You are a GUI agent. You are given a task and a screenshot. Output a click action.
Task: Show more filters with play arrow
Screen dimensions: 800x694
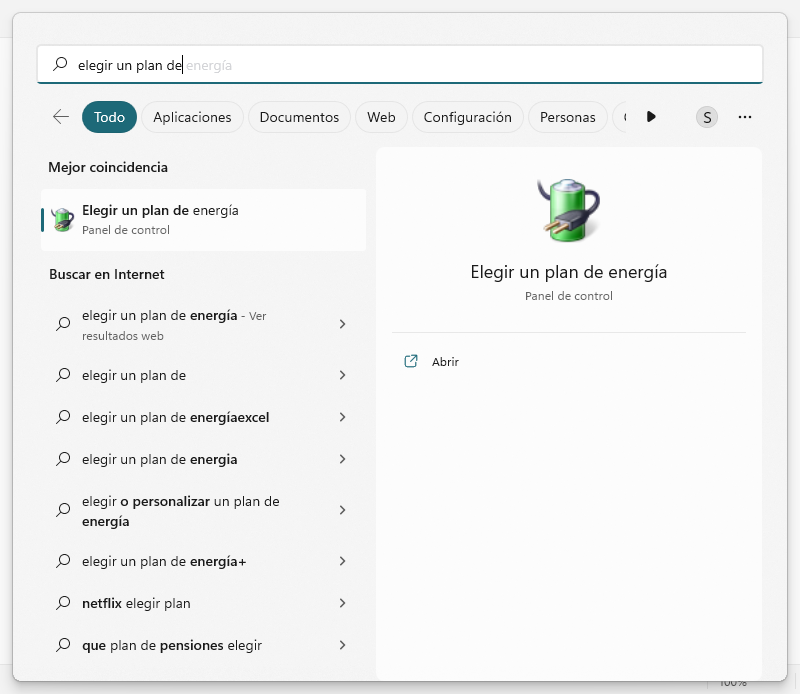(x=651, y=117)
